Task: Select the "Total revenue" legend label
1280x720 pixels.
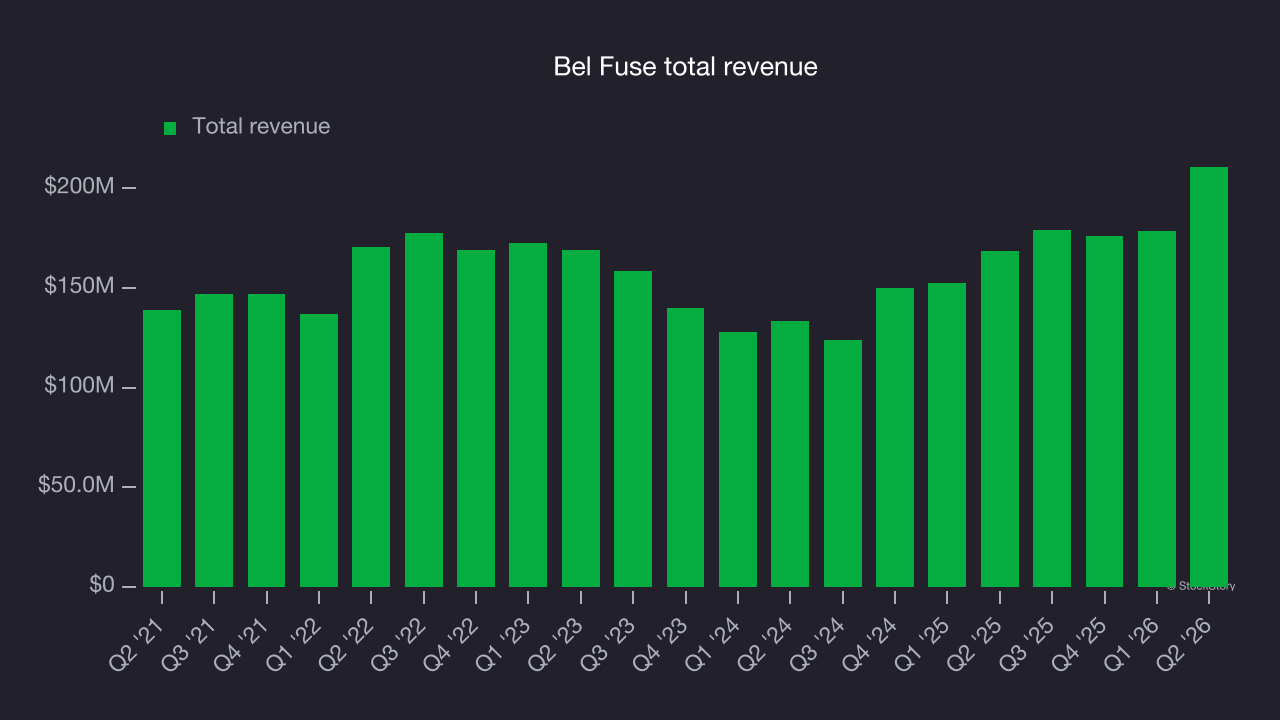Action: 261,126
